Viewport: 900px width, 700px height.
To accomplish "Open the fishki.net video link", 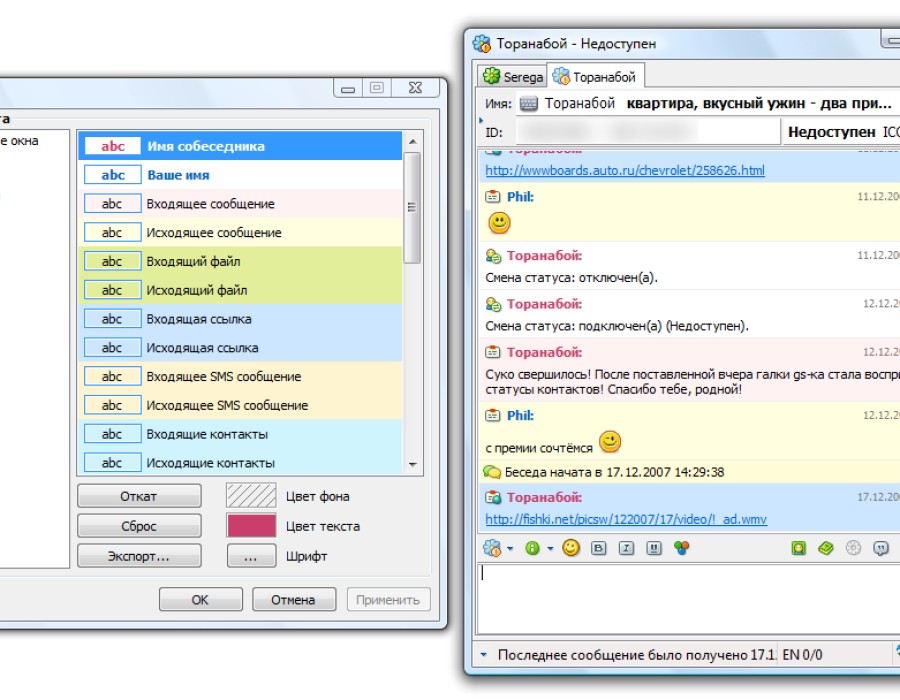I will click(x=626, y=519).
